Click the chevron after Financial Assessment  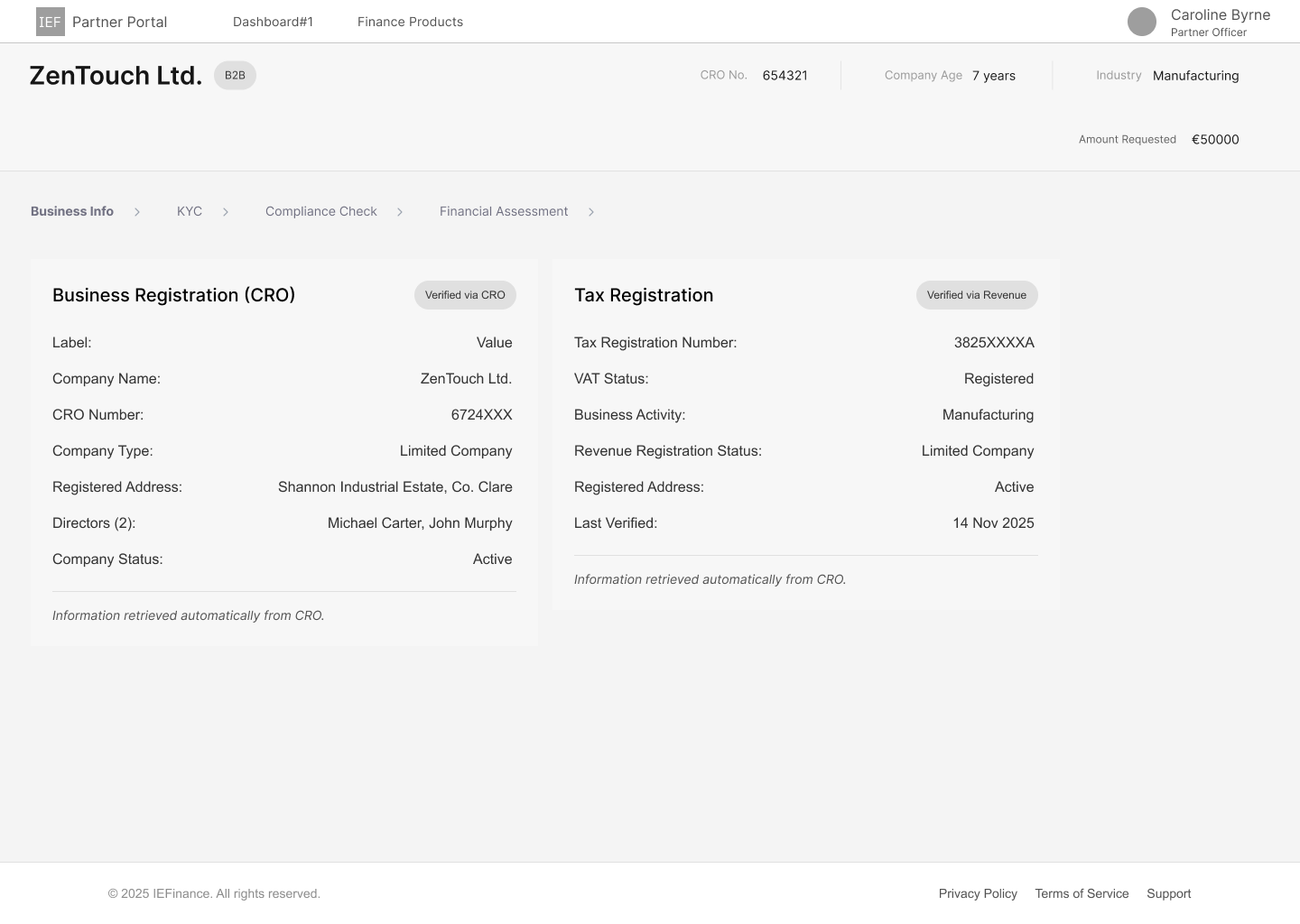pos(591,211)
